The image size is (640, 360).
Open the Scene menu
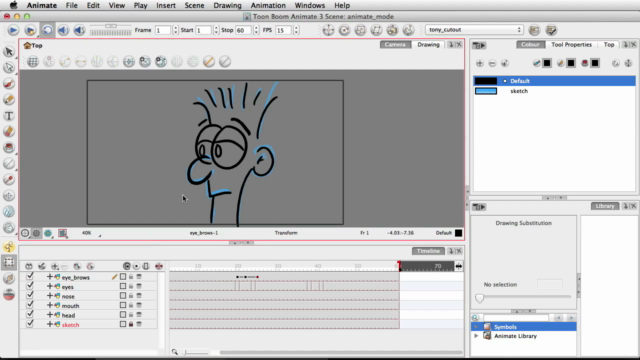(194, 5)
